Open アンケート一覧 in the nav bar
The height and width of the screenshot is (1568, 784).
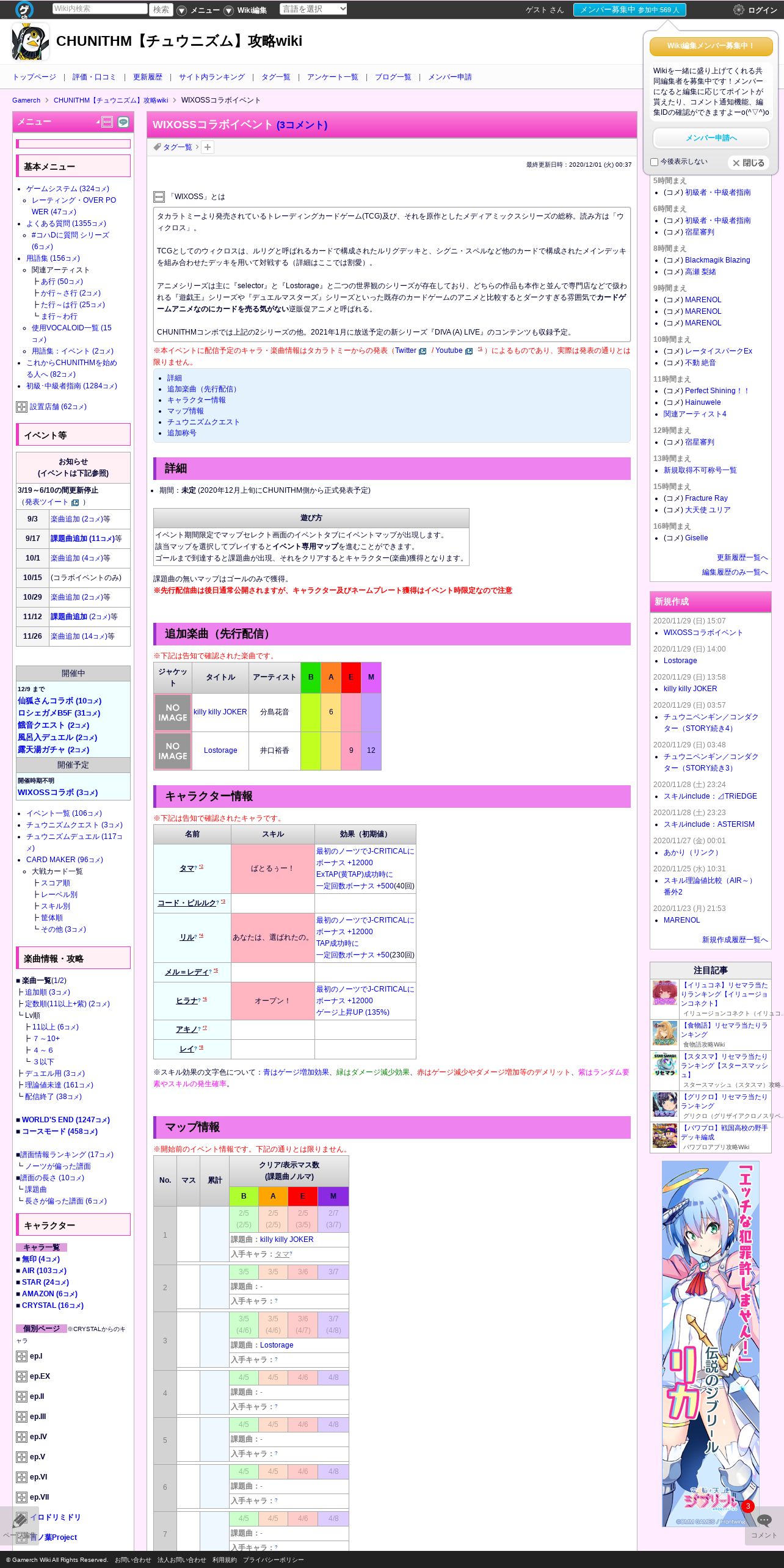coord(333,77)
